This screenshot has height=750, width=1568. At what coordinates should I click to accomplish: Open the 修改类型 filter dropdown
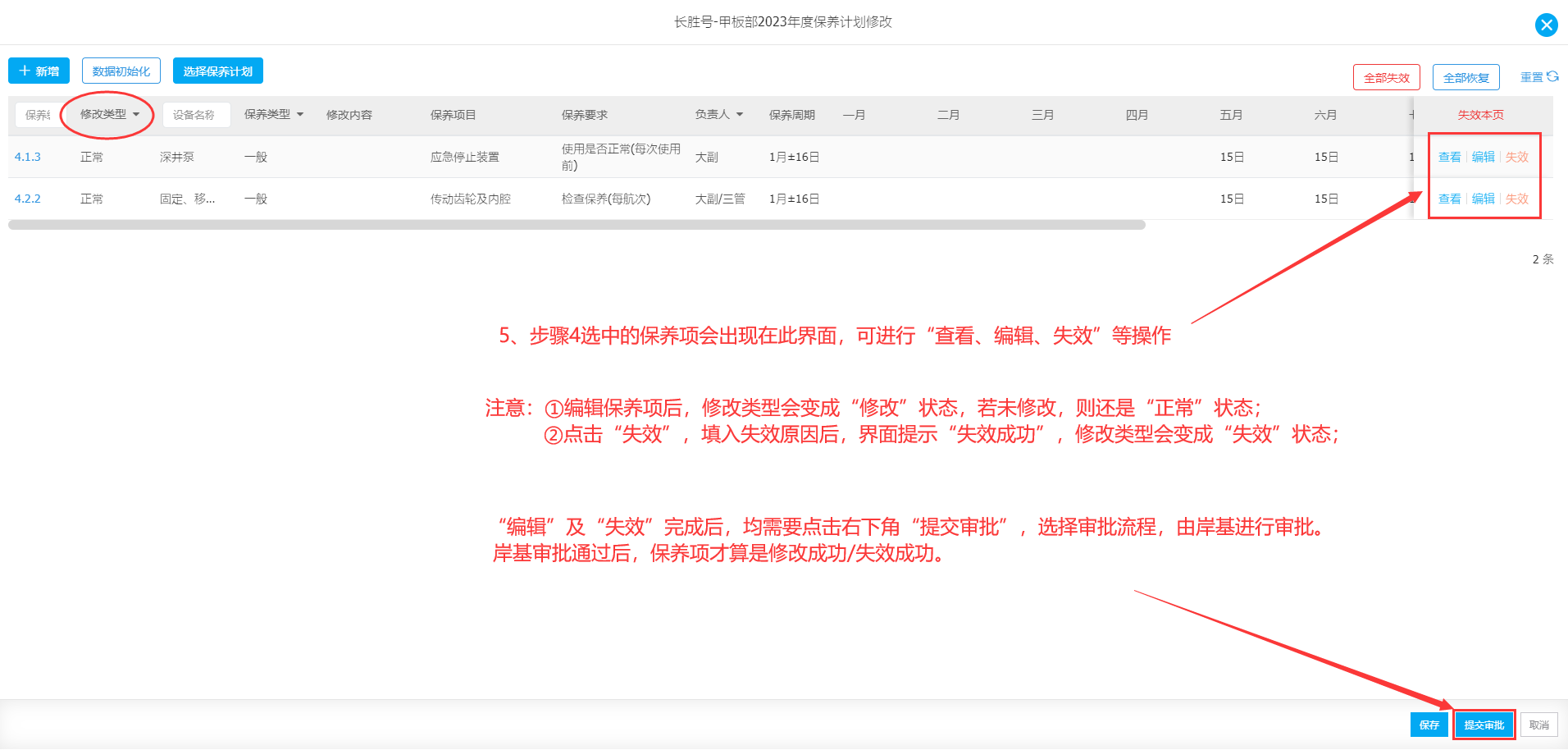coord(110,114)
